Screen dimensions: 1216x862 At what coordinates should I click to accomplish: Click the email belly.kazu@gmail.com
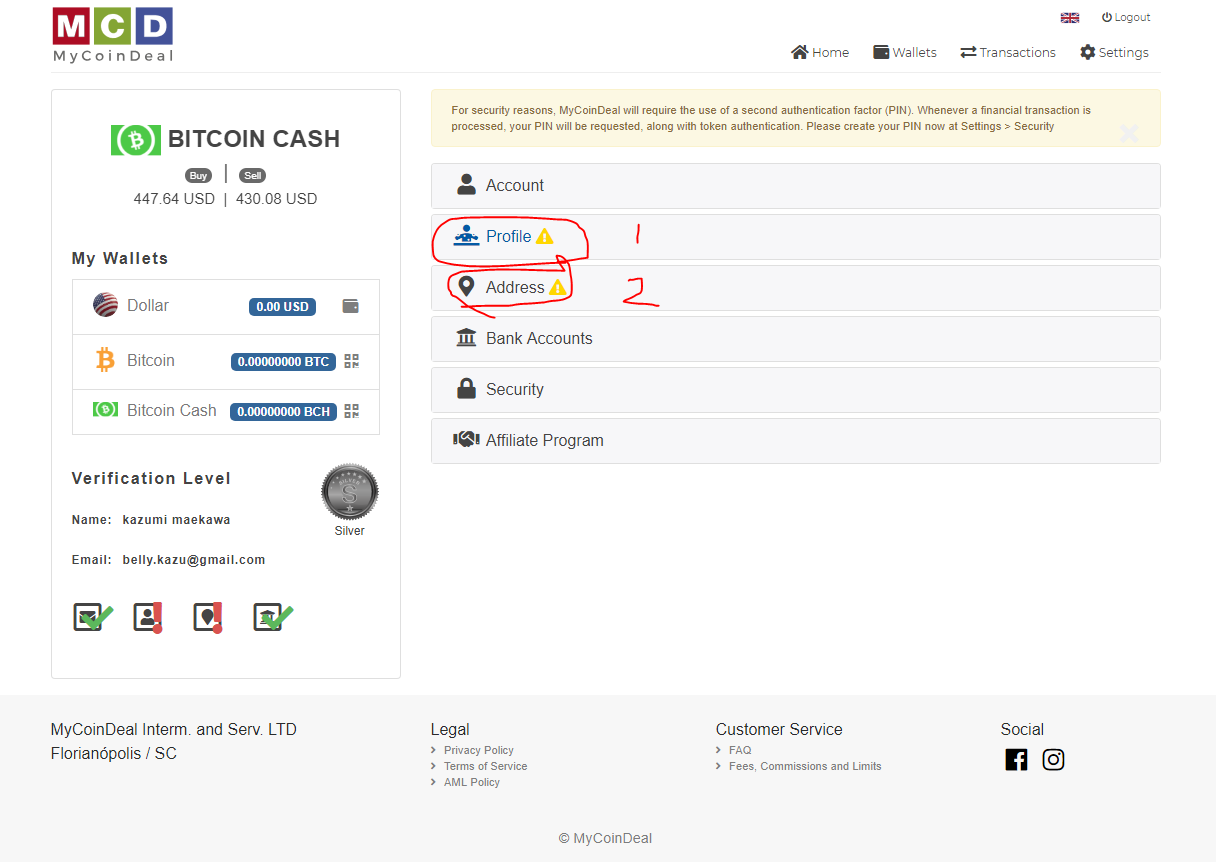194,560
